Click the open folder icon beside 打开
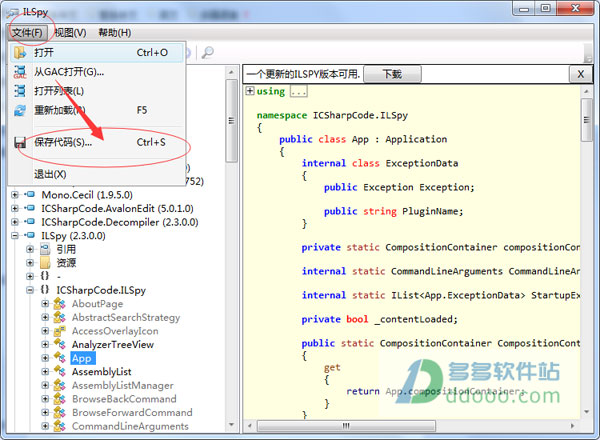 tap(20, 53)
